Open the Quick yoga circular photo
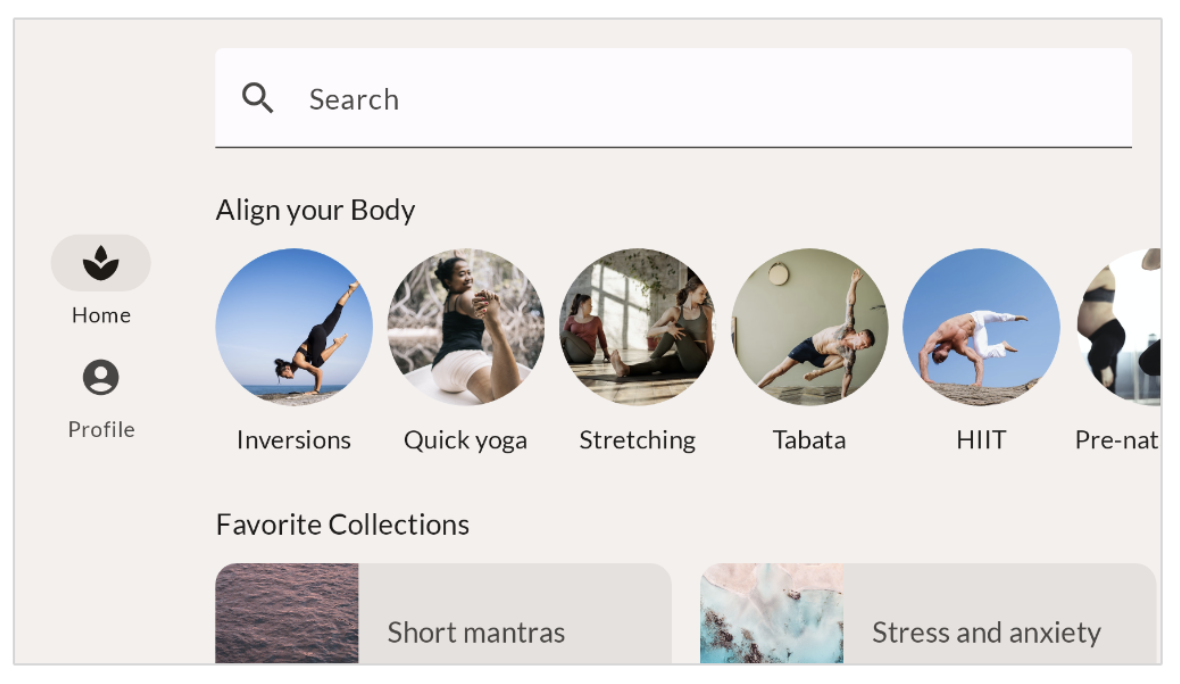Viewport: 1180px width, 684px height. (466, 327)
